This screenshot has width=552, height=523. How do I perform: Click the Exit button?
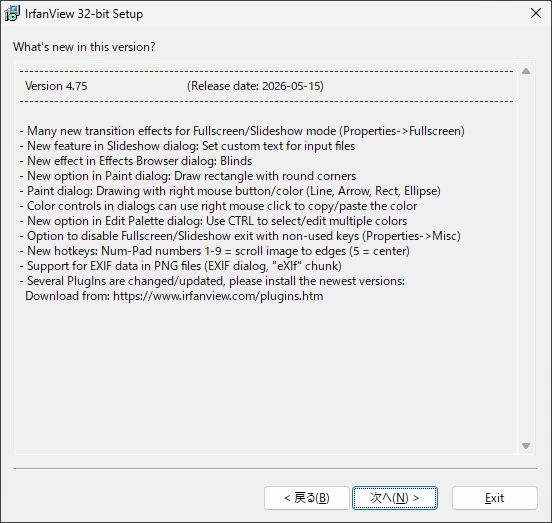[495, 498]
